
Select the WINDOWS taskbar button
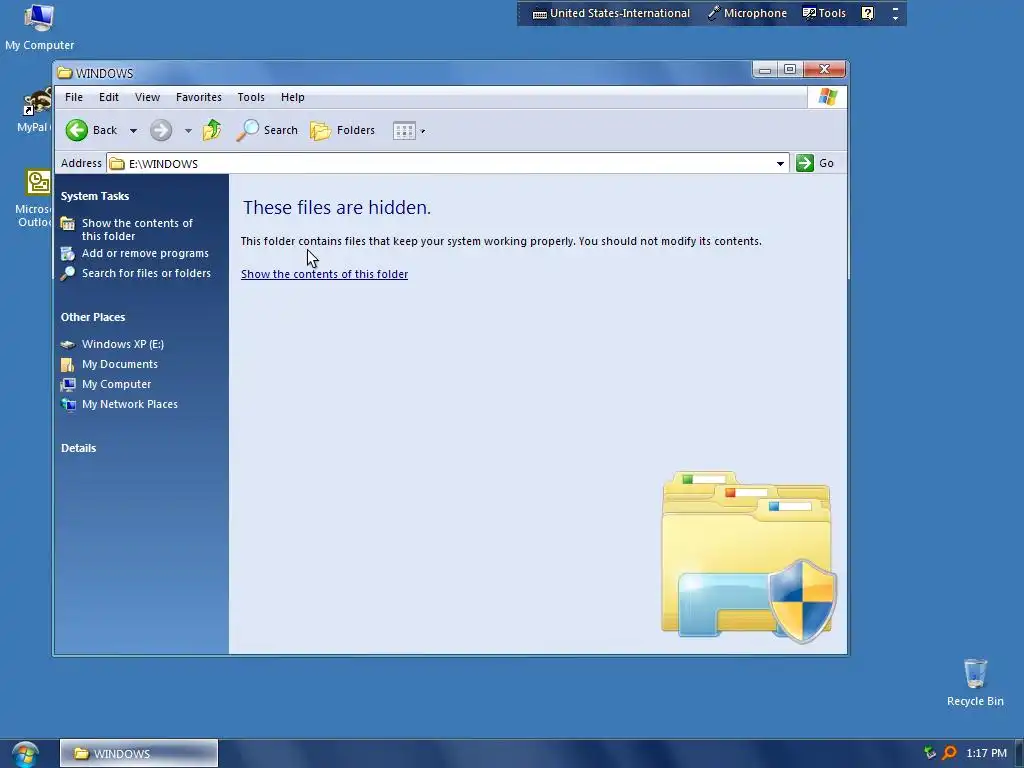138,754
